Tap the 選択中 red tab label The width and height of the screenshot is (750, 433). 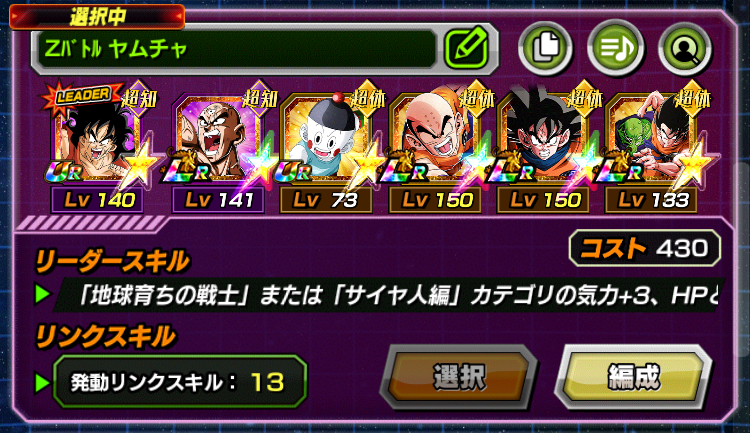coord(97,17)
